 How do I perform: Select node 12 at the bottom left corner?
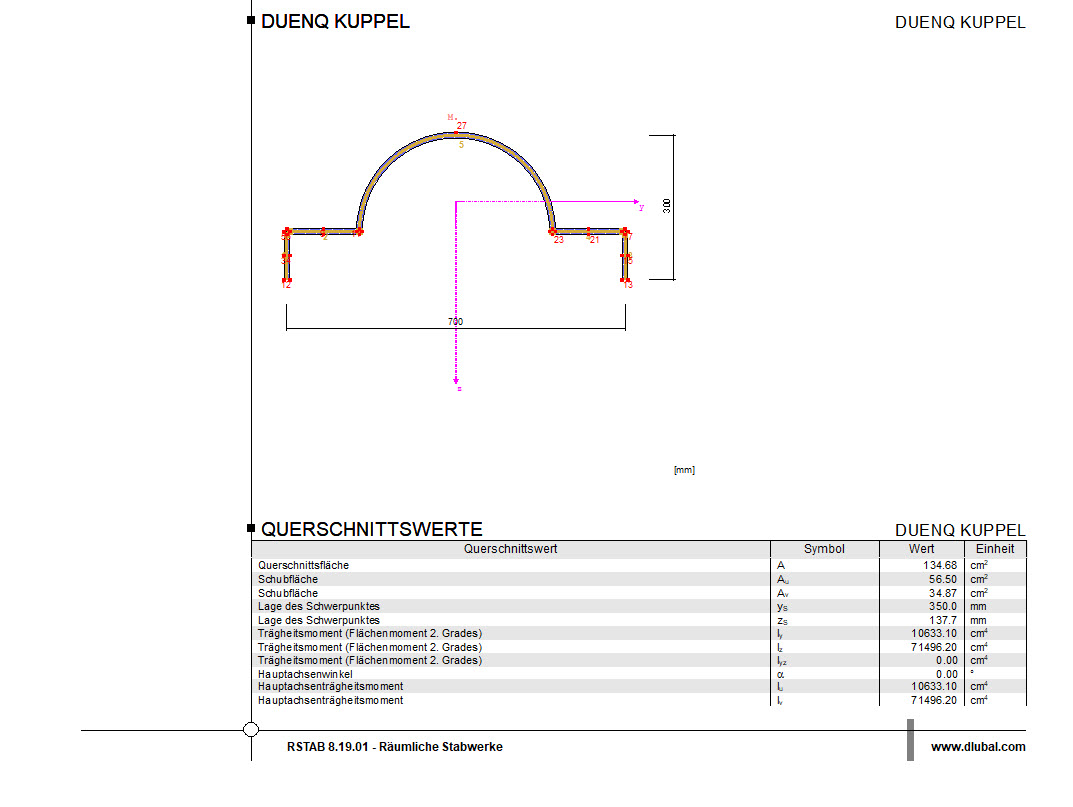pyautogui.click(x=286, y=281)
